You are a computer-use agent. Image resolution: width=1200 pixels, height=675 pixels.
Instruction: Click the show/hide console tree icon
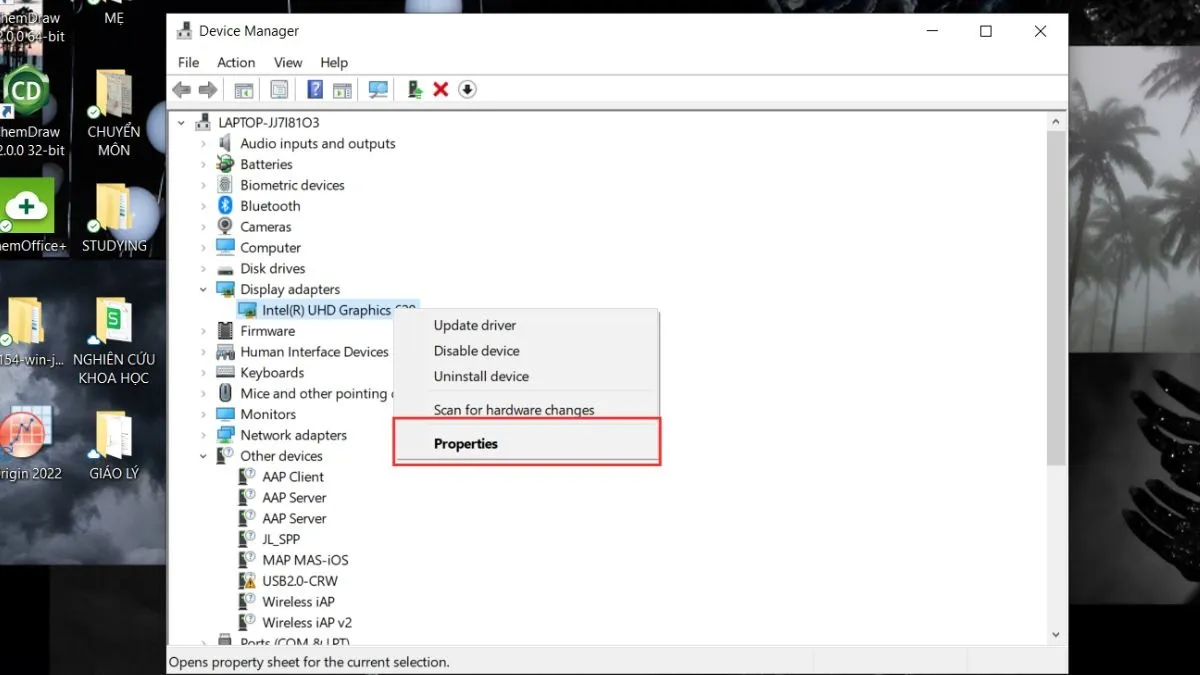pyautogui.click(x=244, y=90)
